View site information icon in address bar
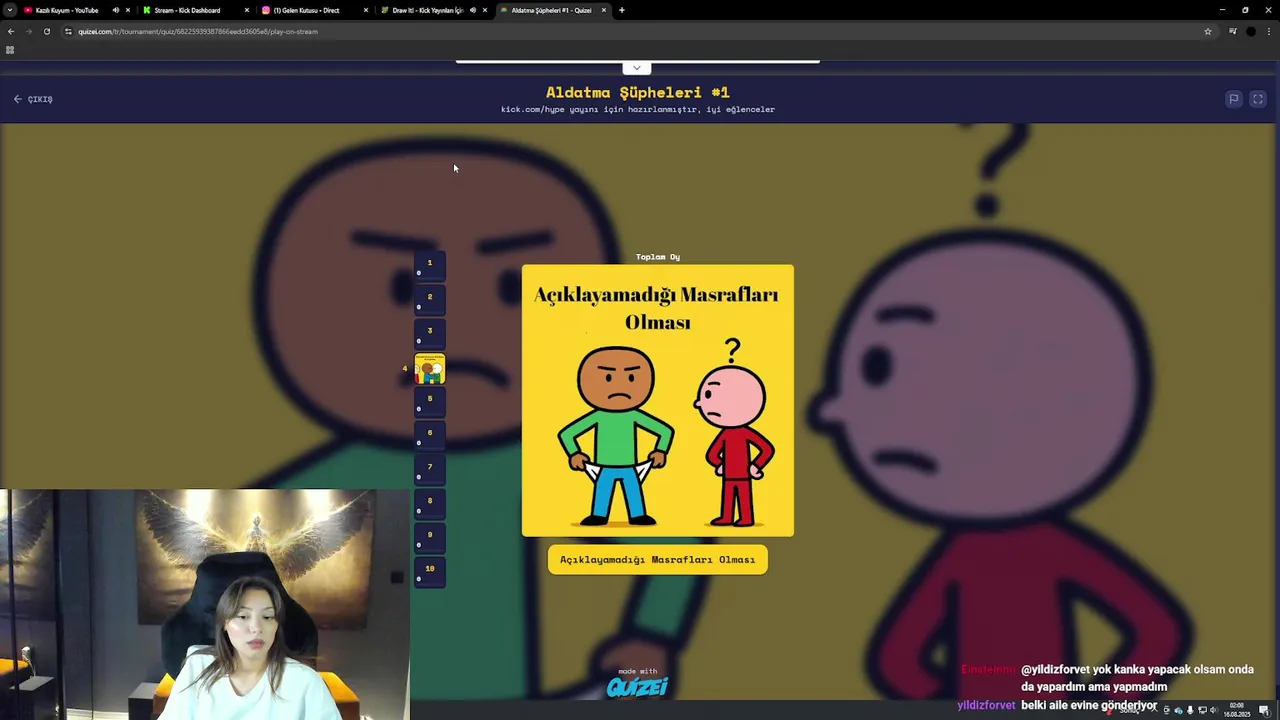 [68, 31]
